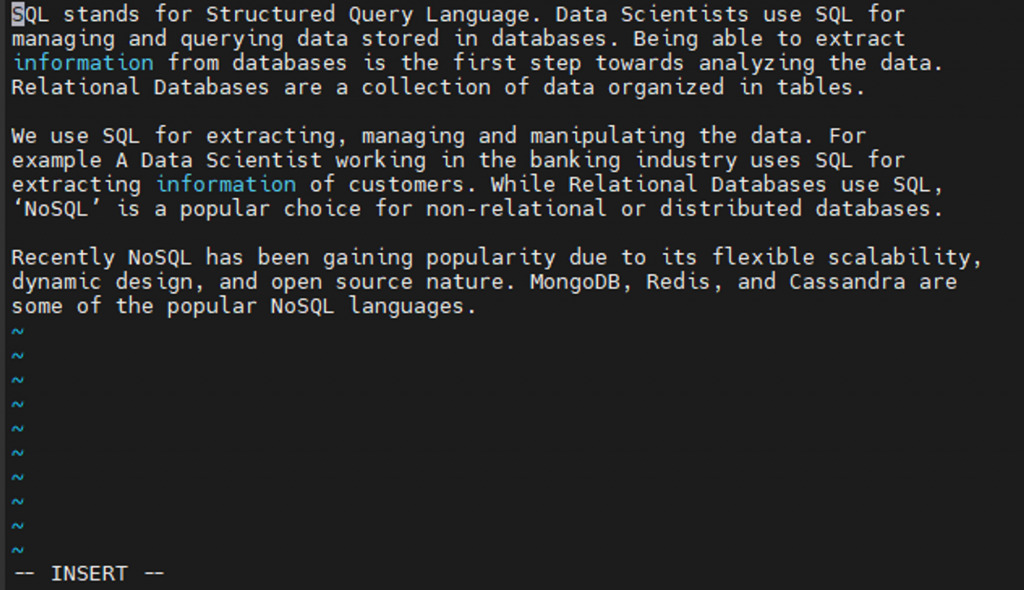Place cursor on the word 'manipulating'
Screen dimensions: 1024x590
607,137
